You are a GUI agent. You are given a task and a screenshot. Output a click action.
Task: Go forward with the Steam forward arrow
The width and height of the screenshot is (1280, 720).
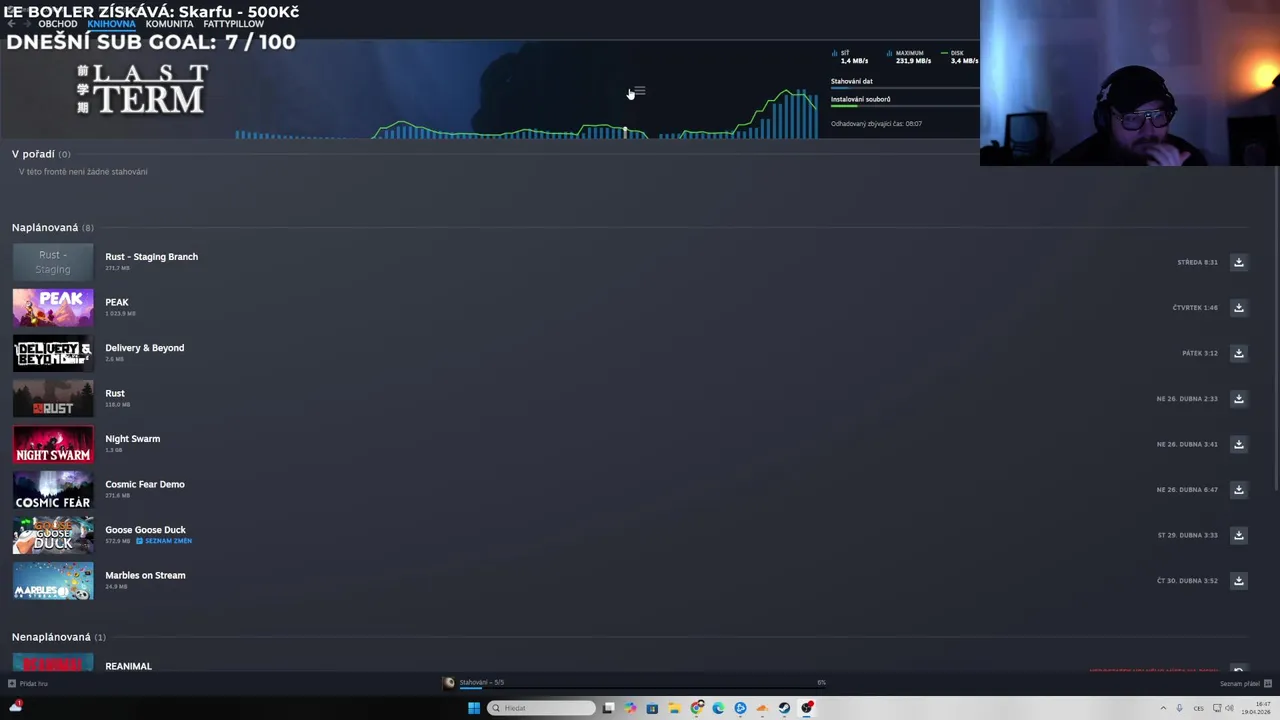[x=27, y=24]
